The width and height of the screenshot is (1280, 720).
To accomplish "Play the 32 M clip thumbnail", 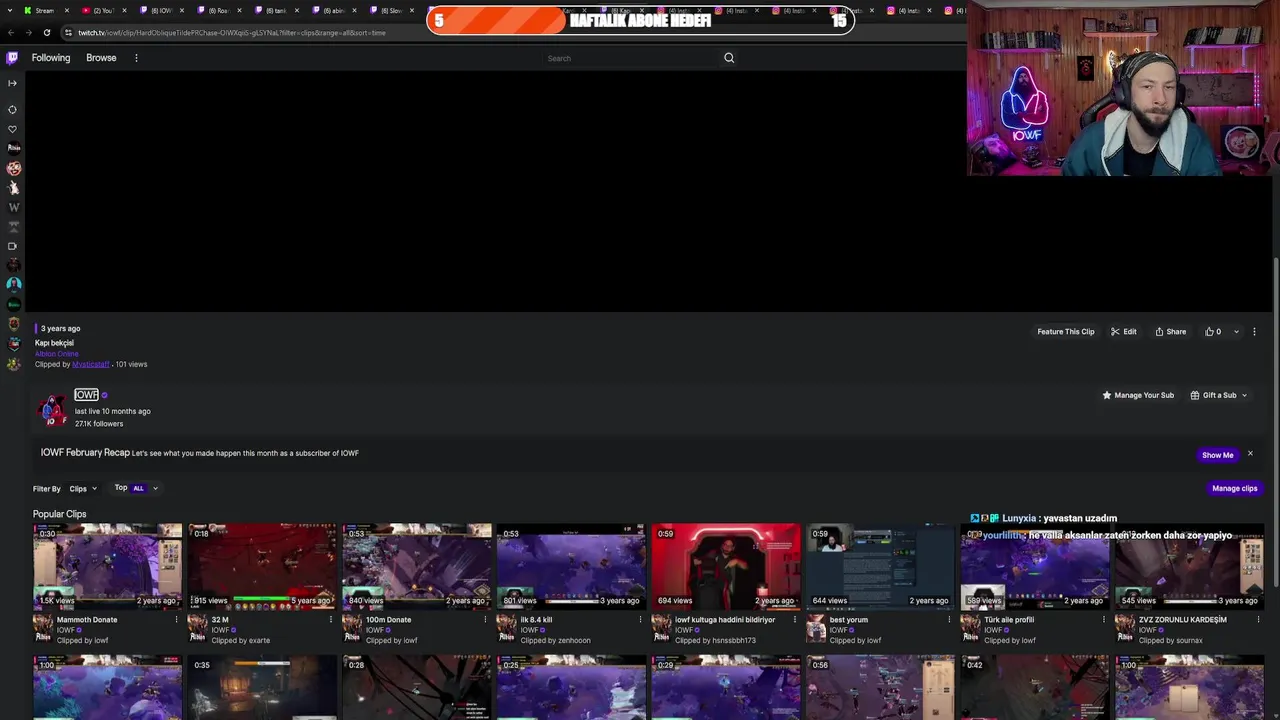I will 262,566.
